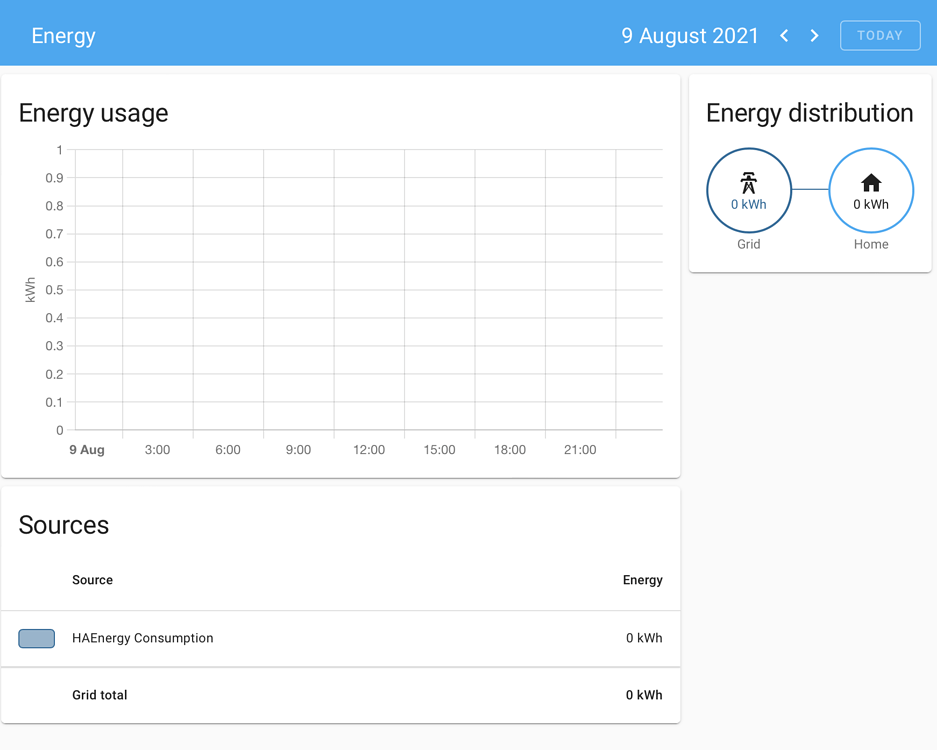
Task: Click the Home label below the house circle
Action: coord(870,244)
